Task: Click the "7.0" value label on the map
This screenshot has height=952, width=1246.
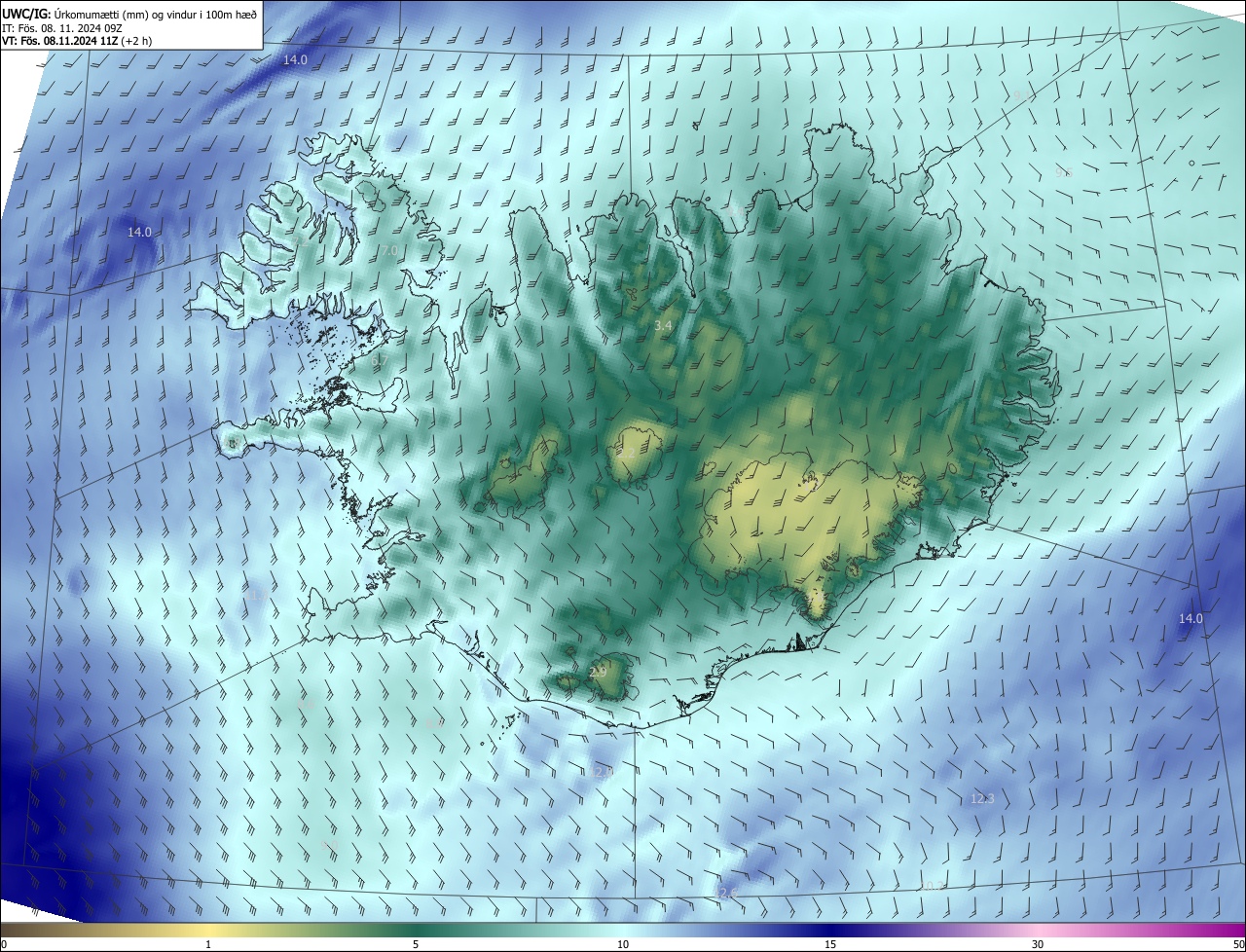Action: click(x=388, y=250)
